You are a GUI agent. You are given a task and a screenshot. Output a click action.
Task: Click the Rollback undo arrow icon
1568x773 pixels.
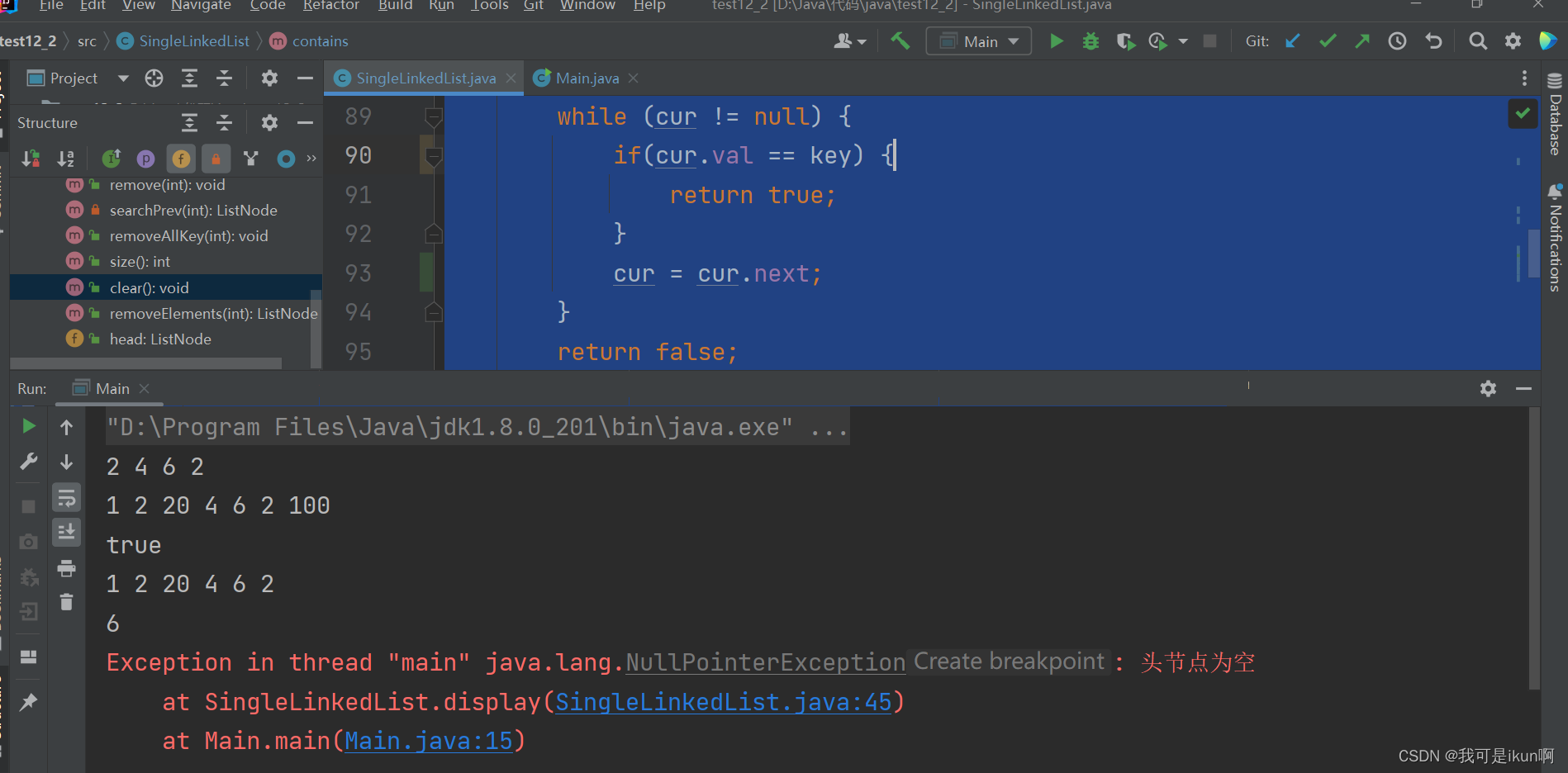point(1433,41)
